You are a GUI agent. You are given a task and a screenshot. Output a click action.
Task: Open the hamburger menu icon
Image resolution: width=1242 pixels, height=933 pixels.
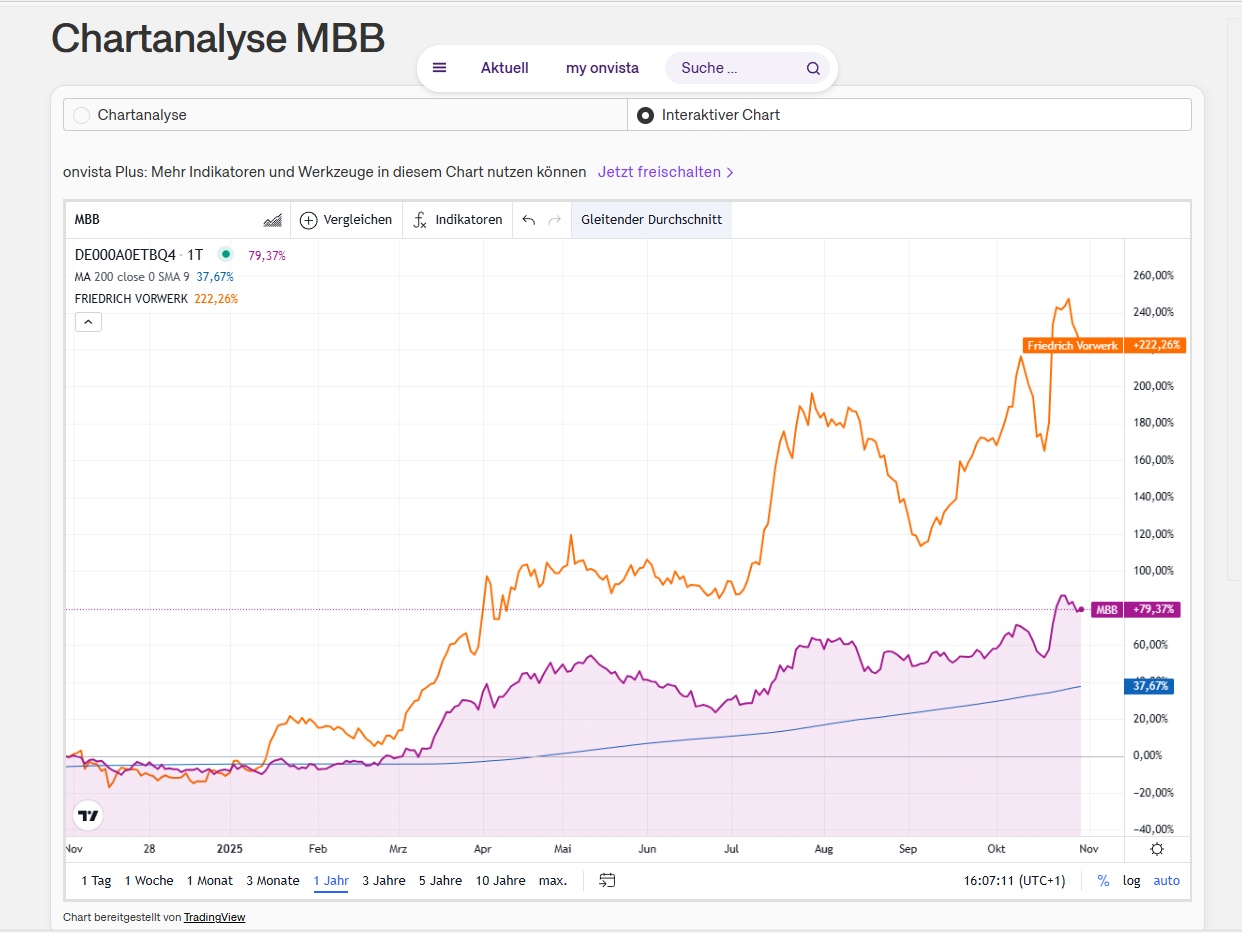click(439, 68)
